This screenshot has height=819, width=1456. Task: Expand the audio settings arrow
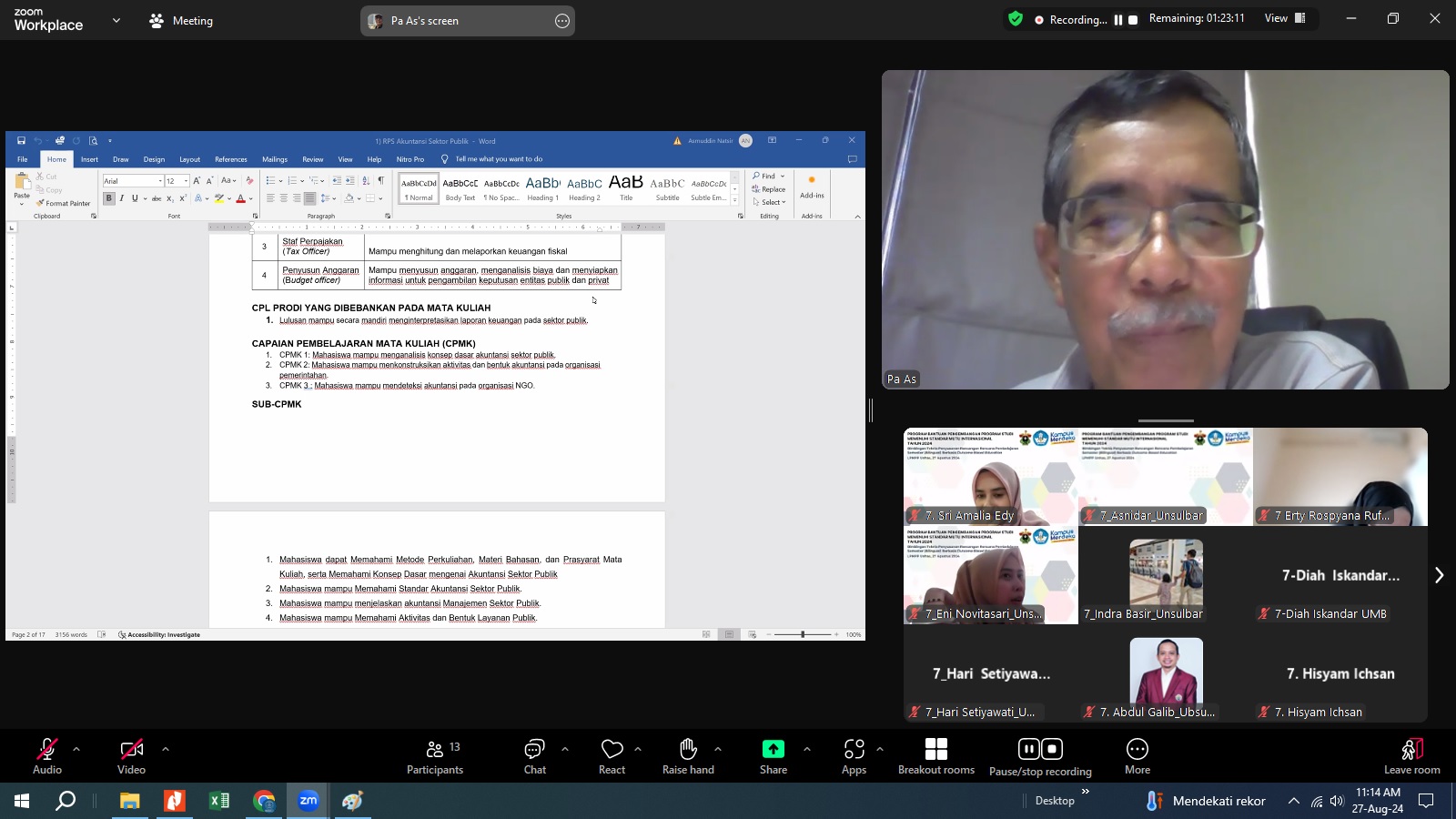point(76,749)
